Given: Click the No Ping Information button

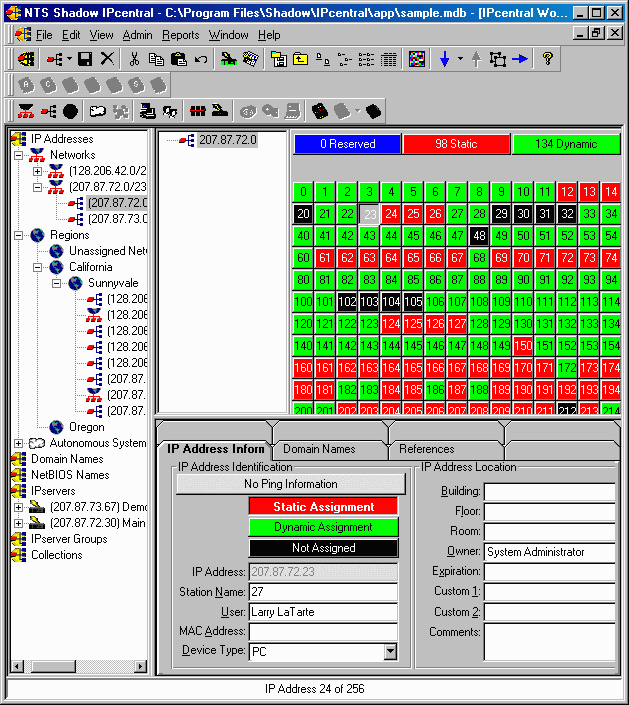Looking at the screenshot, I should point(290,484).
